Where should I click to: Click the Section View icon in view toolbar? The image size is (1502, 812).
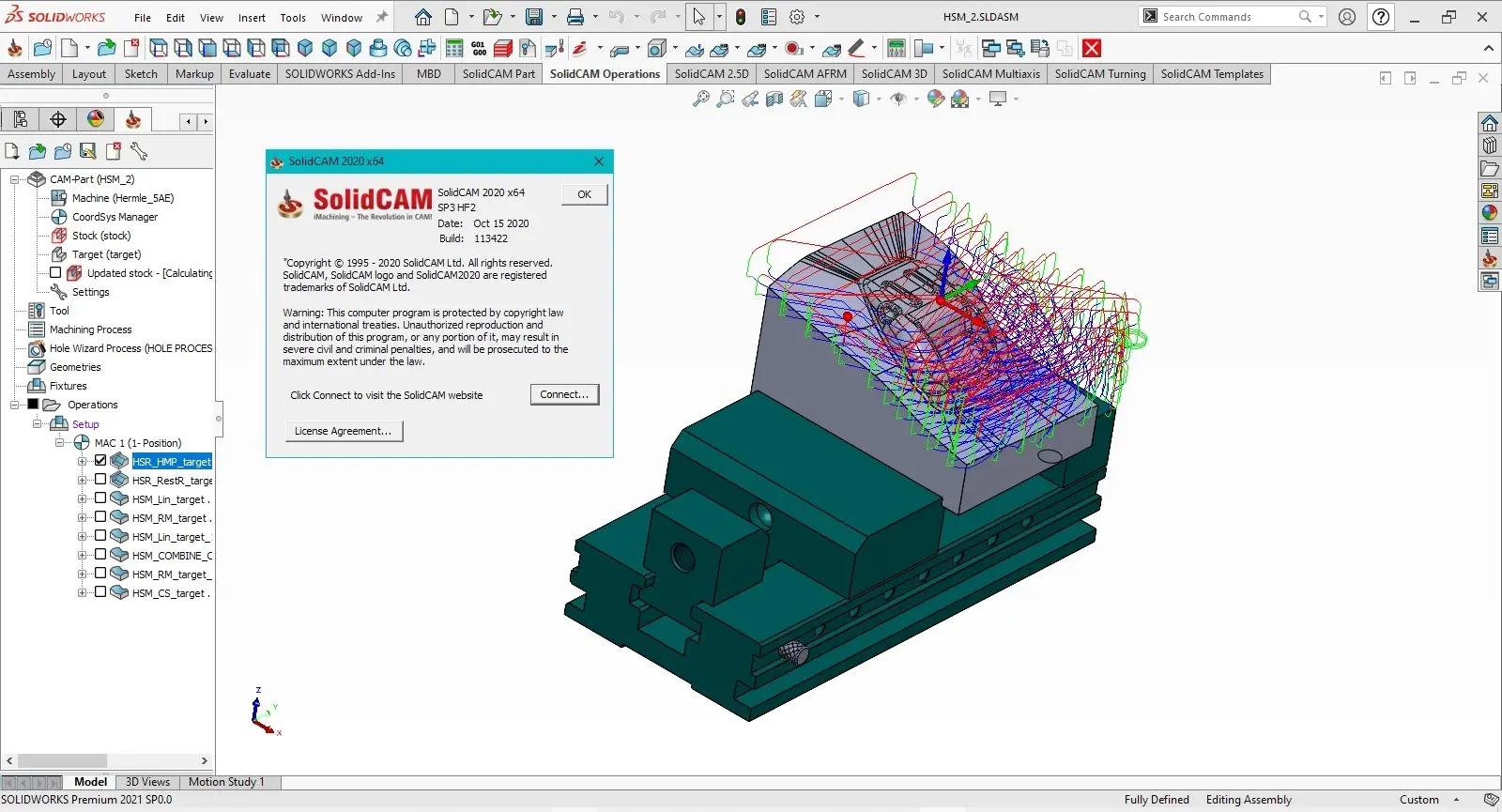pos(774,99)
